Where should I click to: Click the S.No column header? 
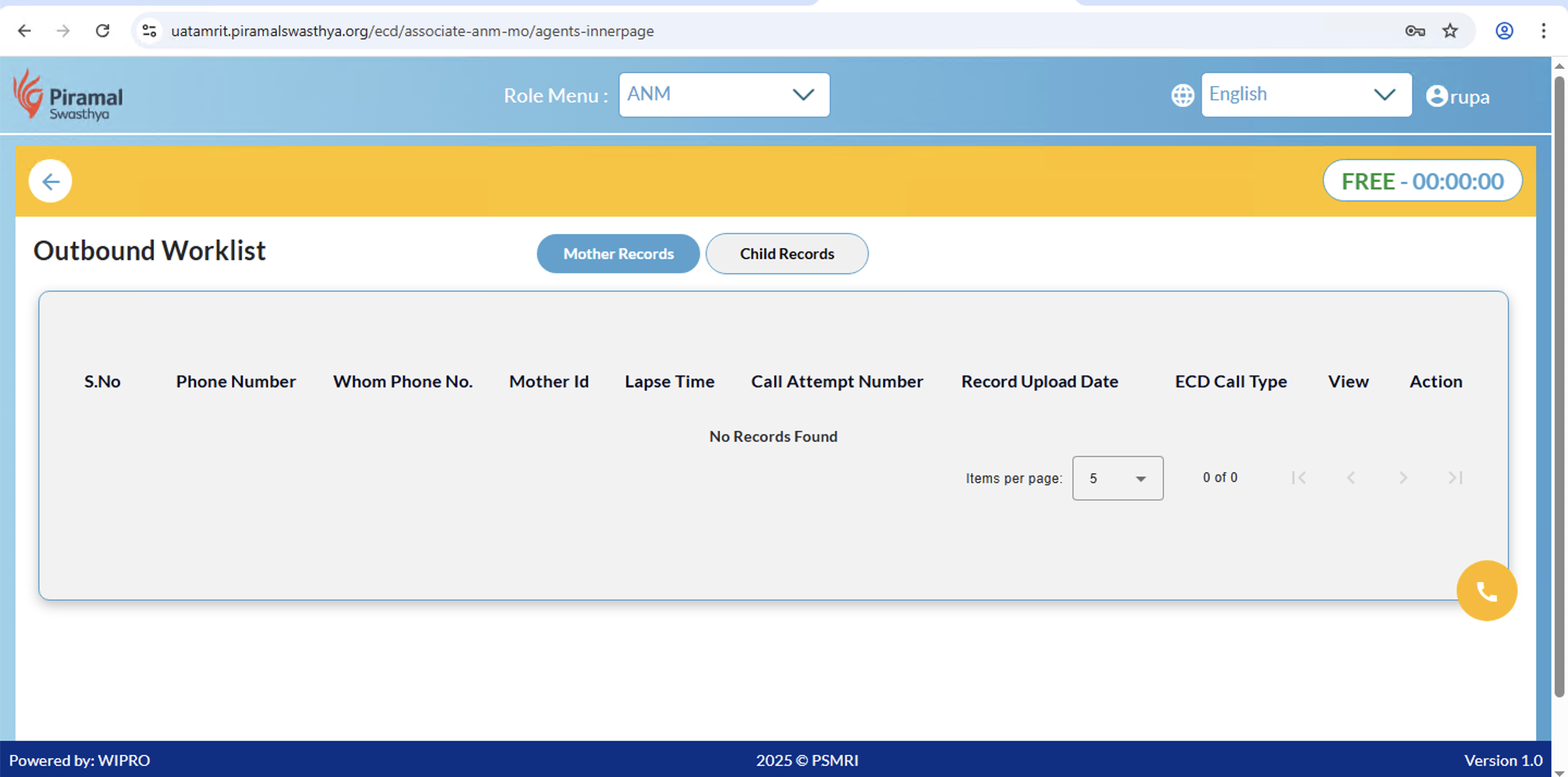[102, 381]
